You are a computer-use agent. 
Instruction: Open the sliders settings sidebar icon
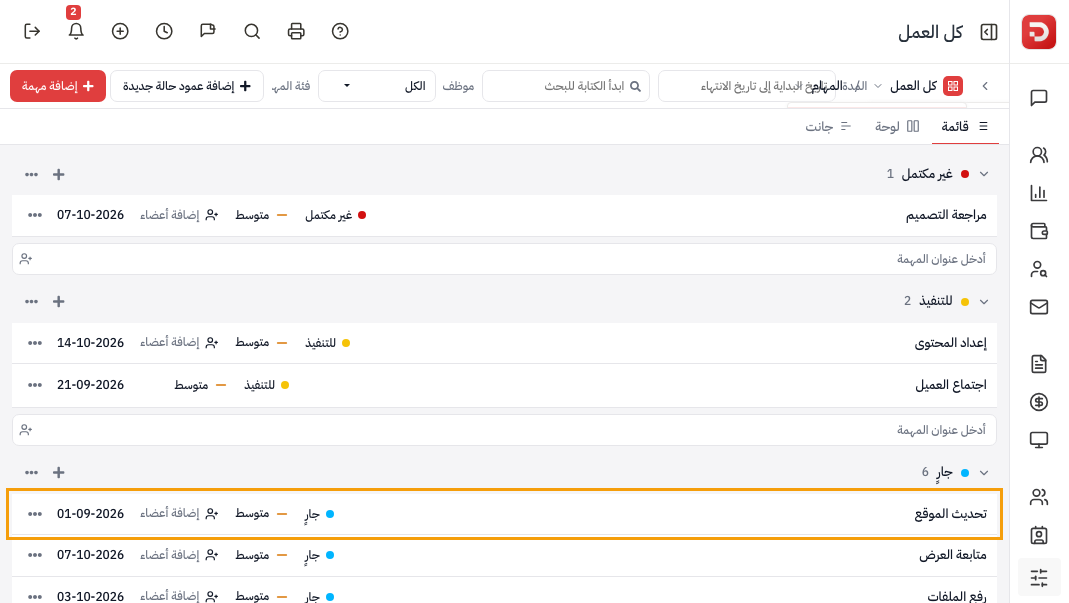point(1039,578)
